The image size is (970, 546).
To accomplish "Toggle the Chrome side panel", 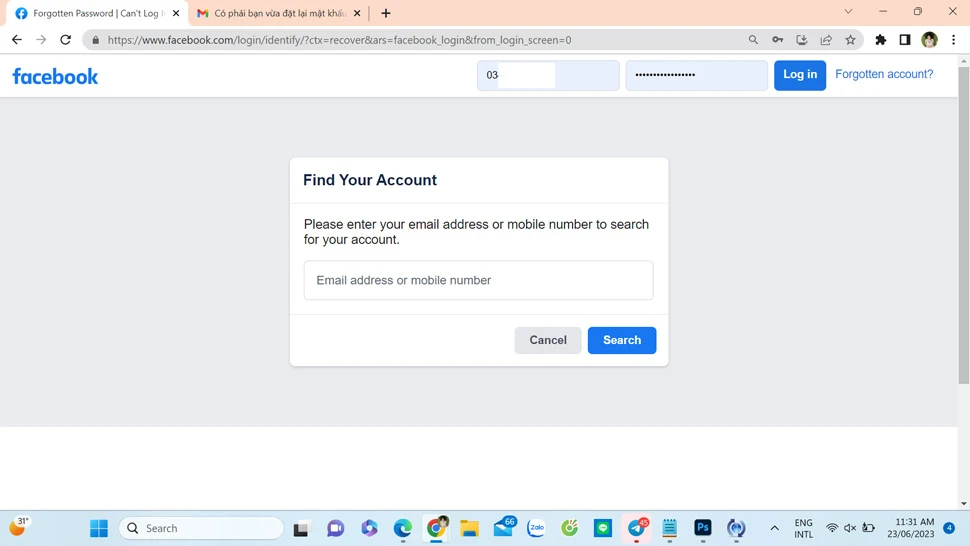I will [905, 40].
